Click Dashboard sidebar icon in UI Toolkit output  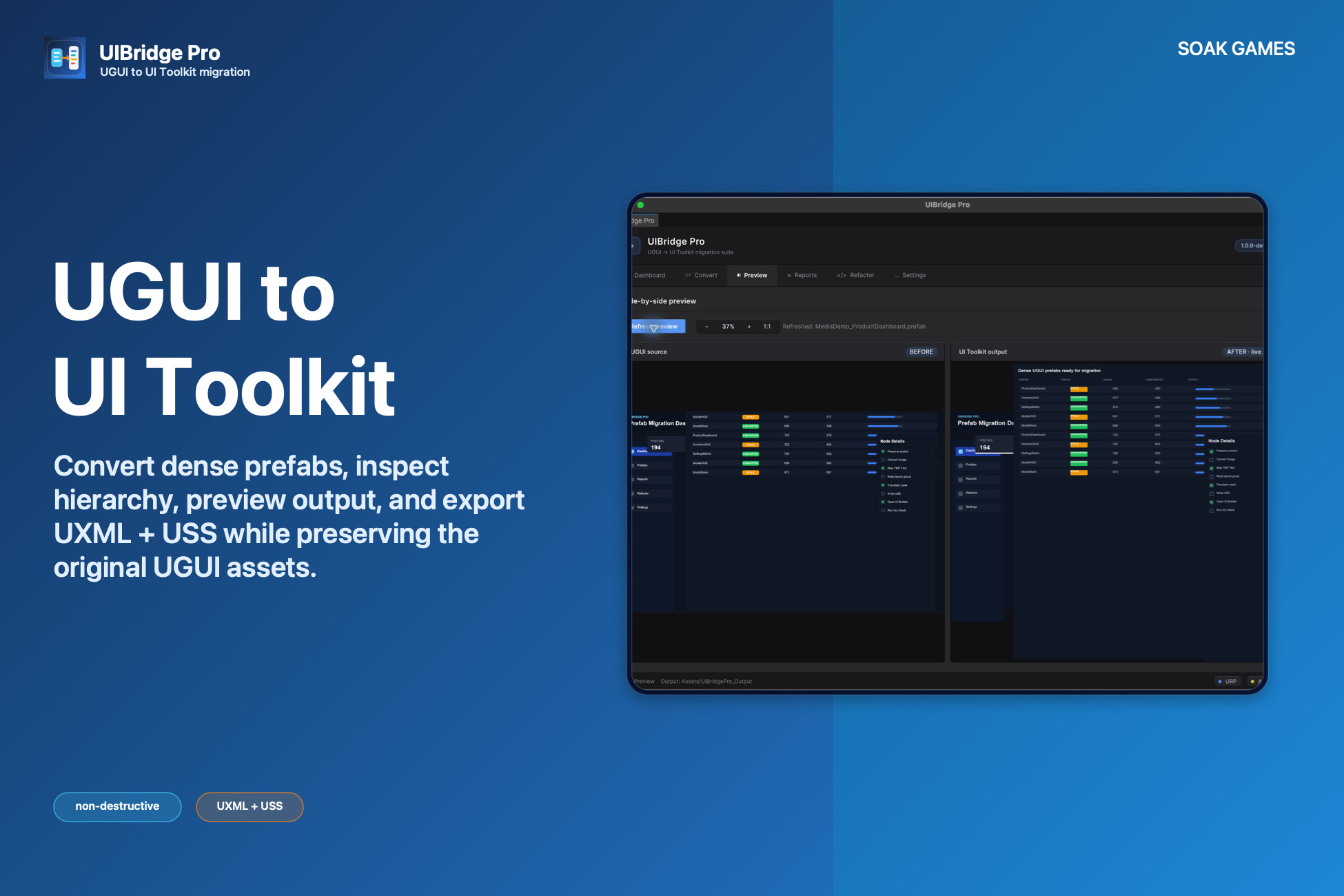[961, 451]
